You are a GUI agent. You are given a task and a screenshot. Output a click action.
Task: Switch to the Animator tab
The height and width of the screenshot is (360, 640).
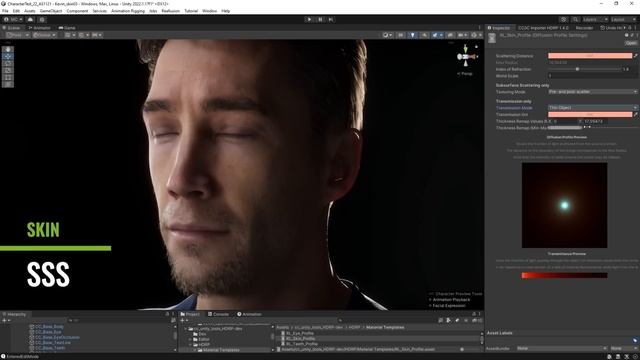40,28
